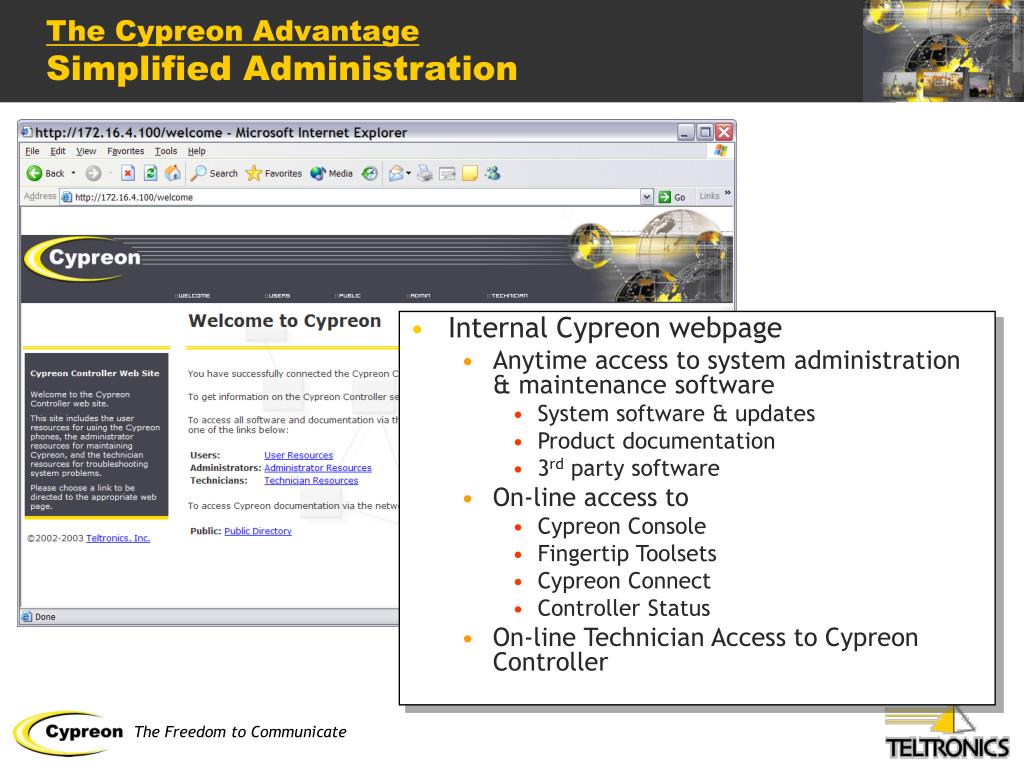This screenshot has width=1024, height=768.
Task: Open the Favorites star button
Action: click(x=274, y=173)
